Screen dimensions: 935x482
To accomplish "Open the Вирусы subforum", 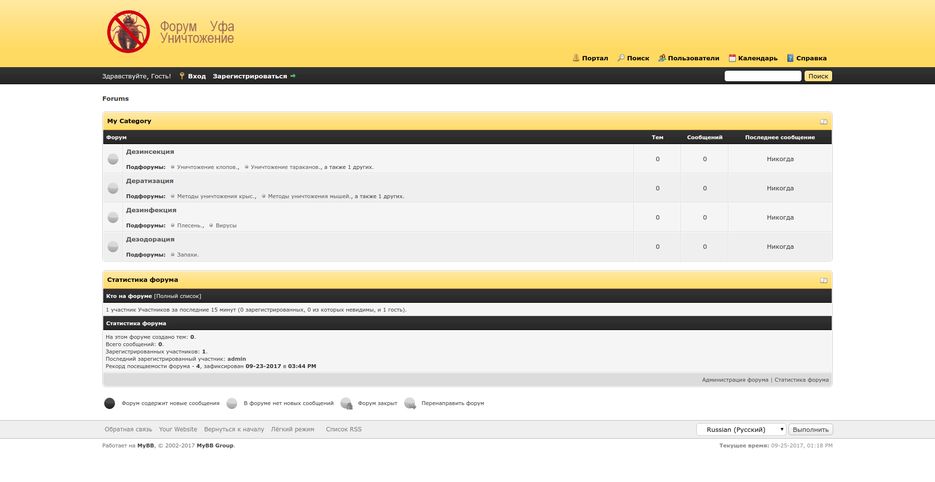I will coord(226,225).
